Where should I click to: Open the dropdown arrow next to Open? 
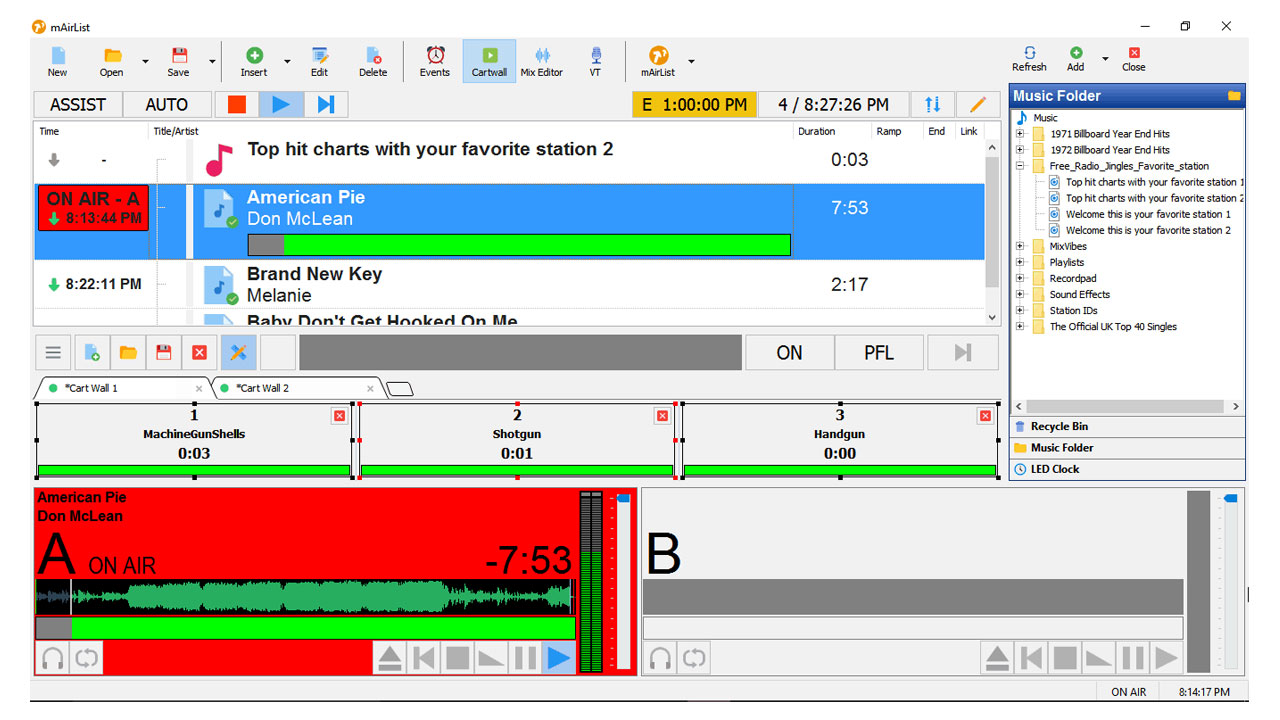[x=145, y=62]
